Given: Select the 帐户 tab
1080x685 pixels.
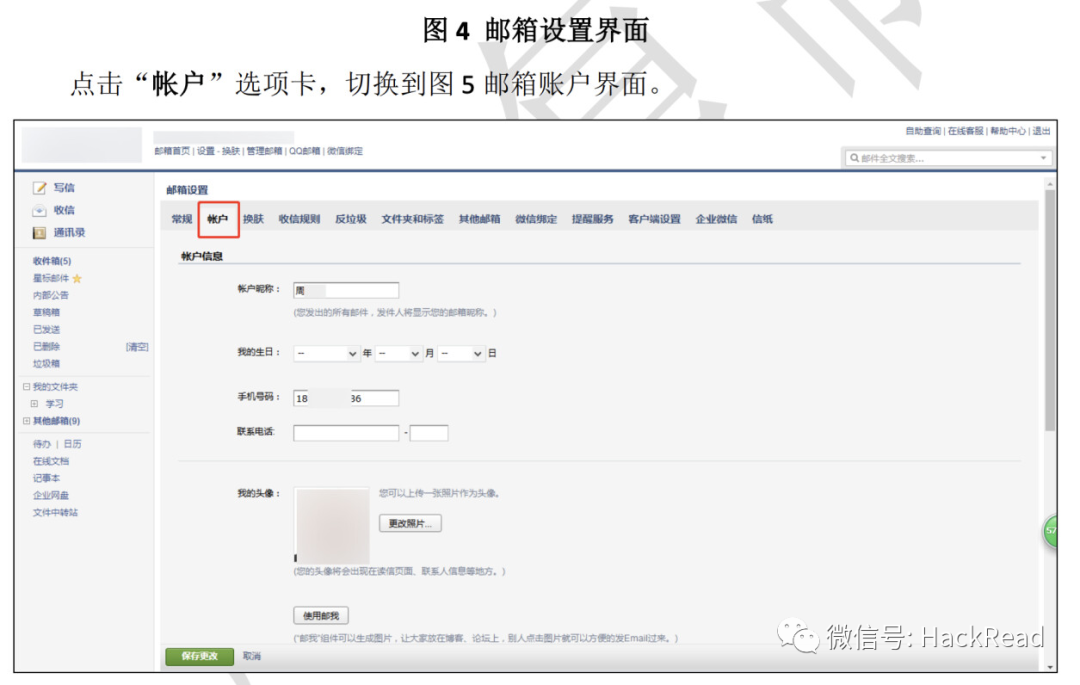Looking at the screenshot, I should pos(218,220).
